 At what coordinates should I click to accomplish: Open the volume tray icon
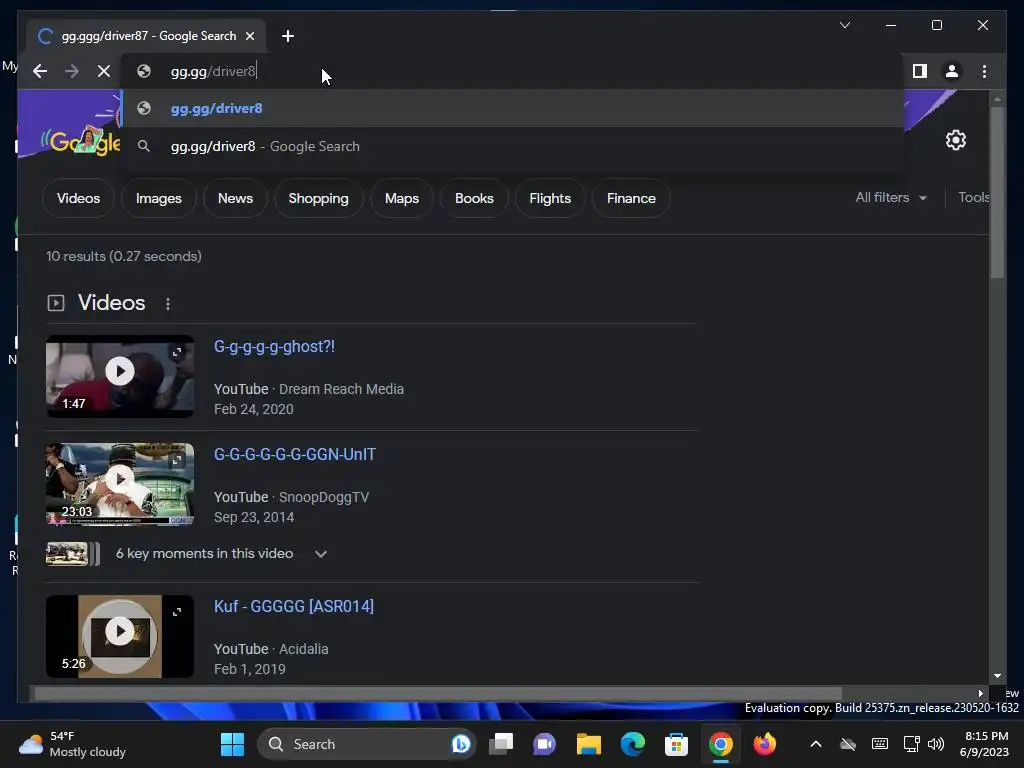936,744
